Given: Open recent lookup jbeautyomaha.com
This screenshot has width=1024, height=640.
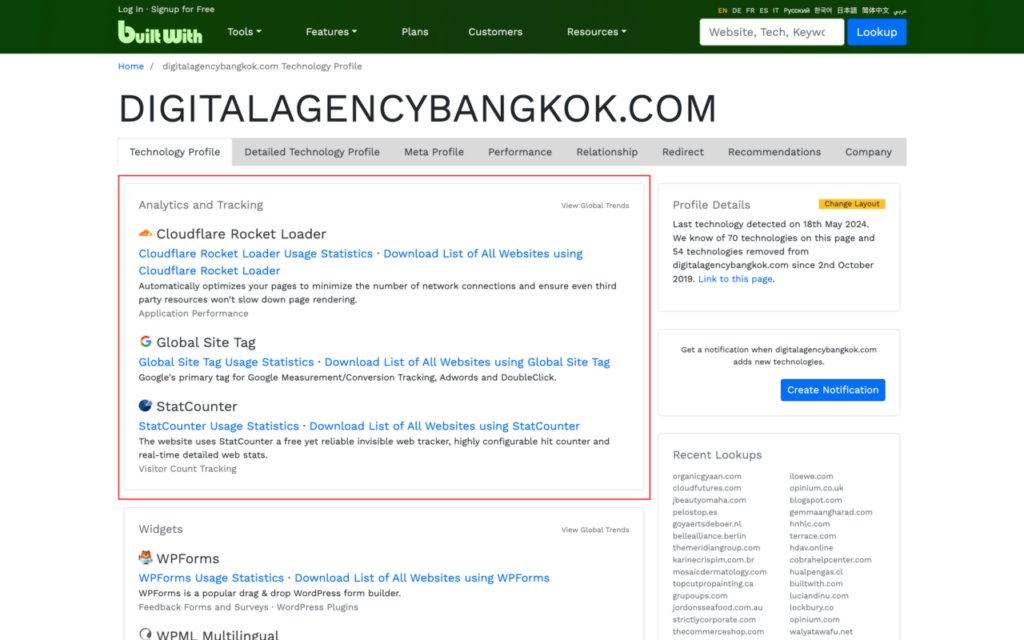Looking at the screenshot, I should coord(709,500).
